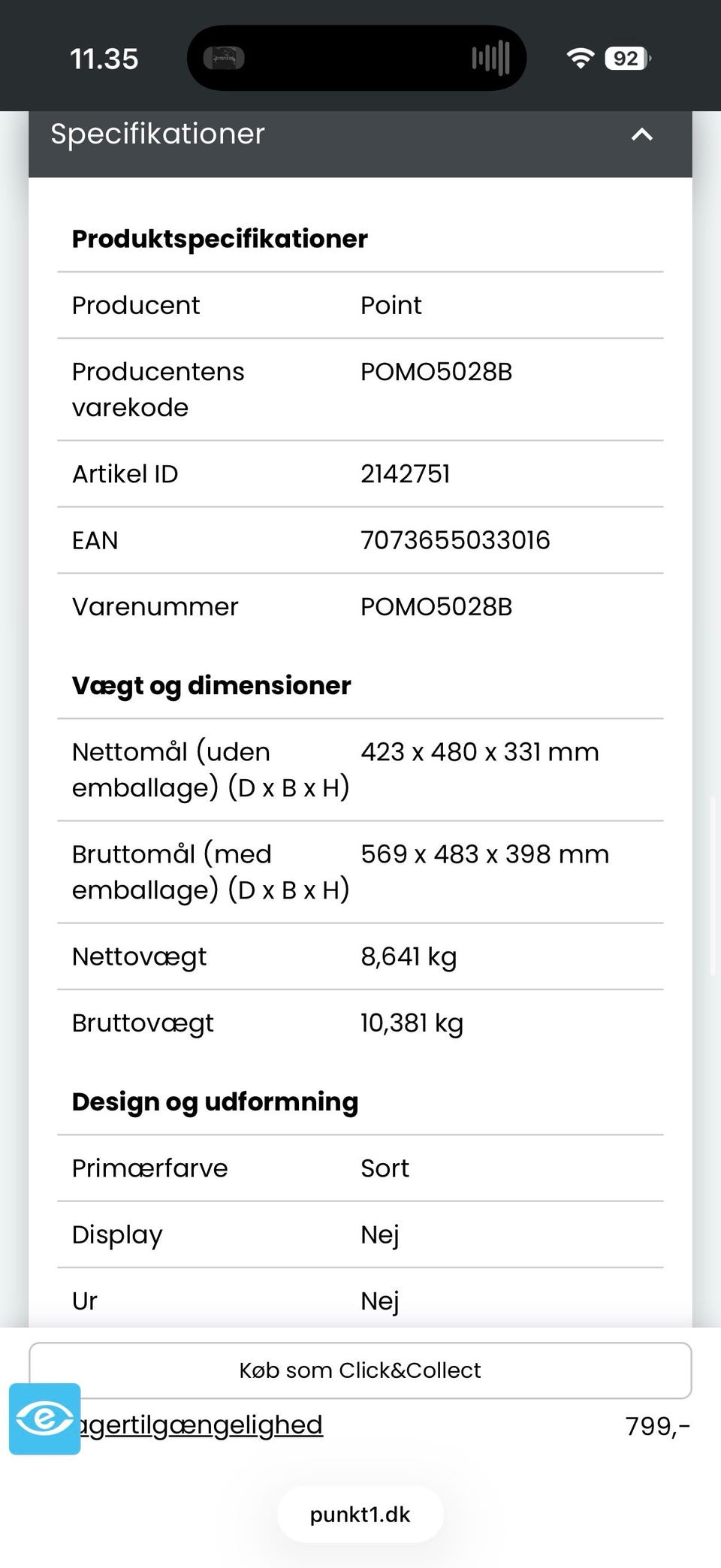Tap the battery level indicator

point(627,59)
